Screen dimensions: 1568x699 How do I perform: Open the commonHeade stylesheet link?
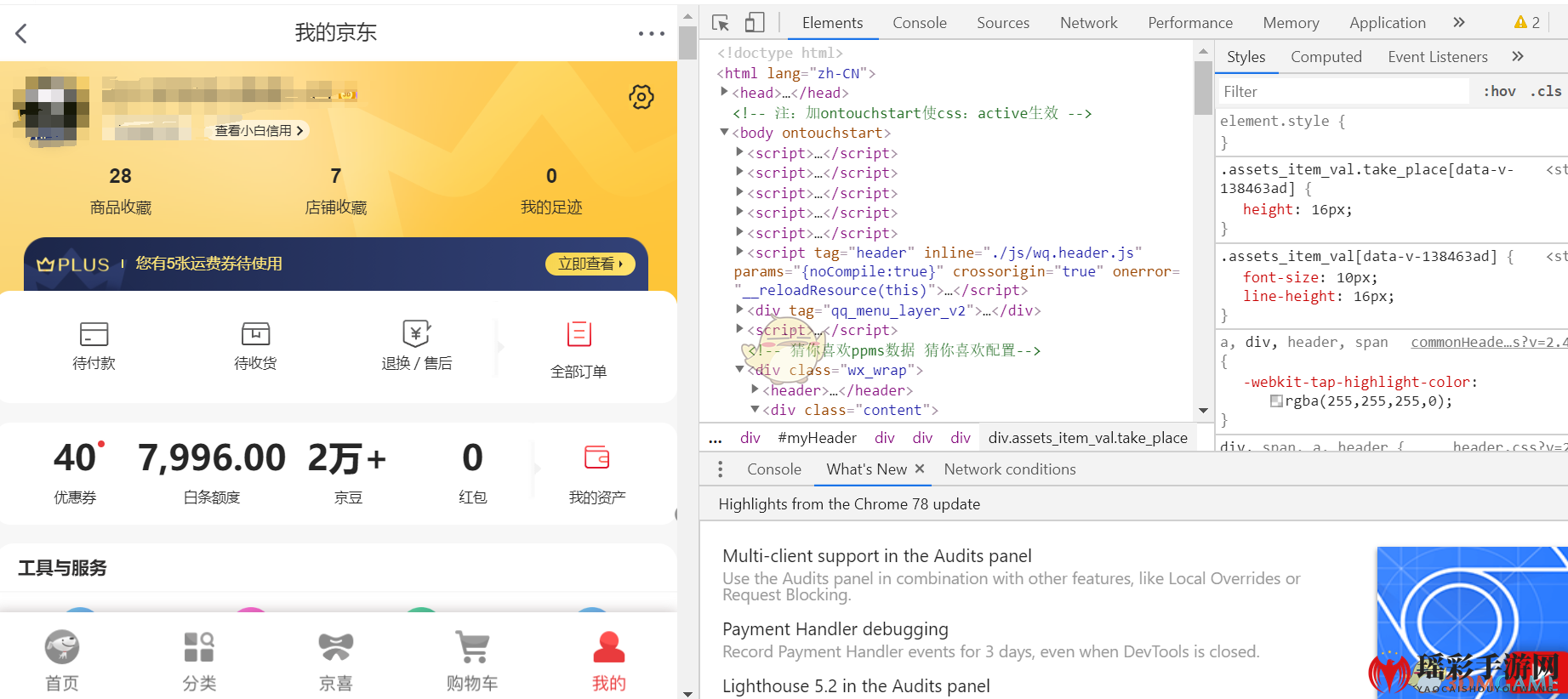[1488, 342]
